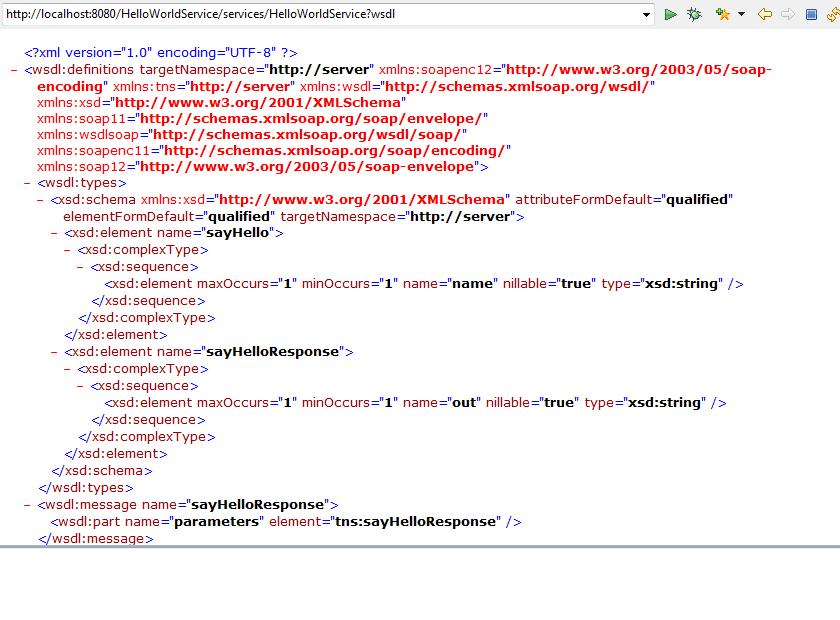The height and width of the screenshot is (620, 840).
Task: Collapse the xsd:sequence inside sayHelloResponse
Action: [80, 385]
